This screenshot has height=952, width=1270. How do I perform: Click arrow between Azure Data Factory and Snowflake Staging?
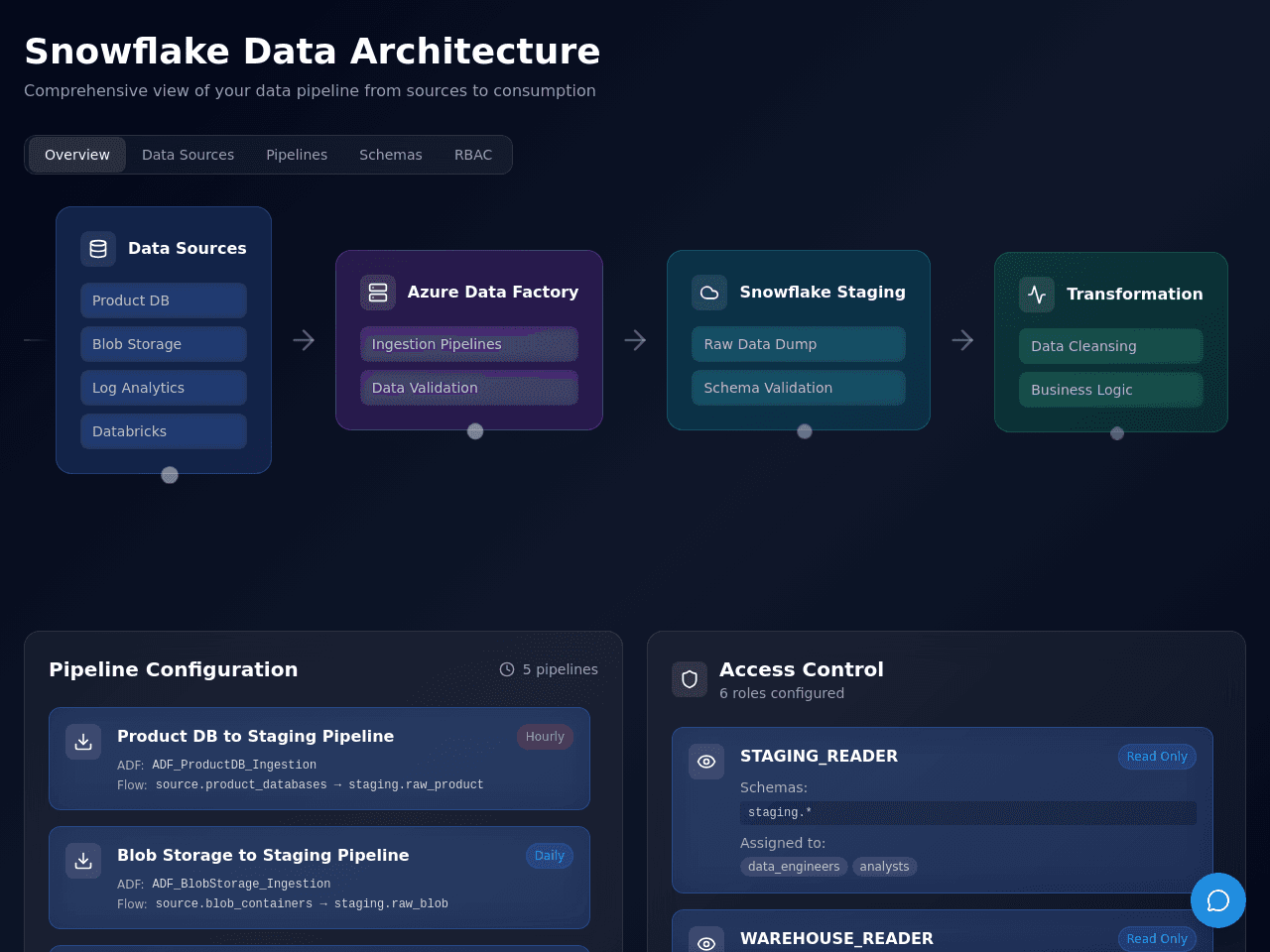[x=635, y=340]
